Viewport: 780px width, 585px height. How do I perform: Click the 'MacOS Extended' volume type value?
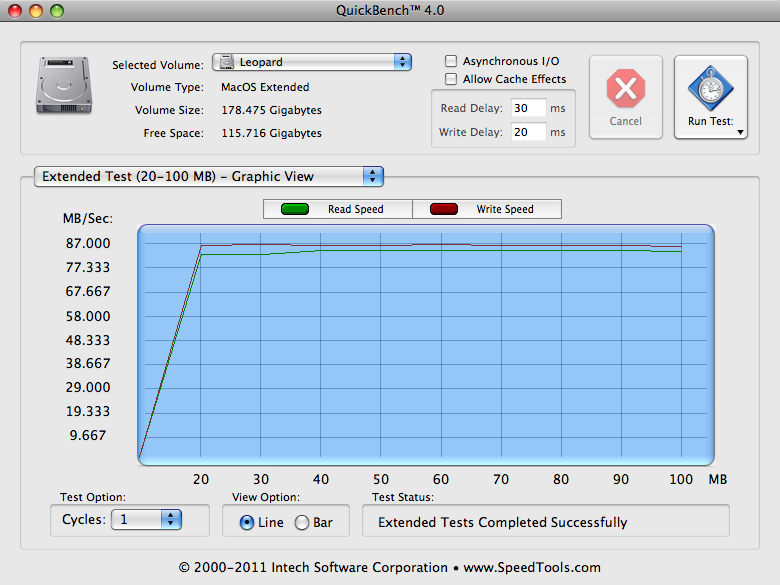point(265,87)
